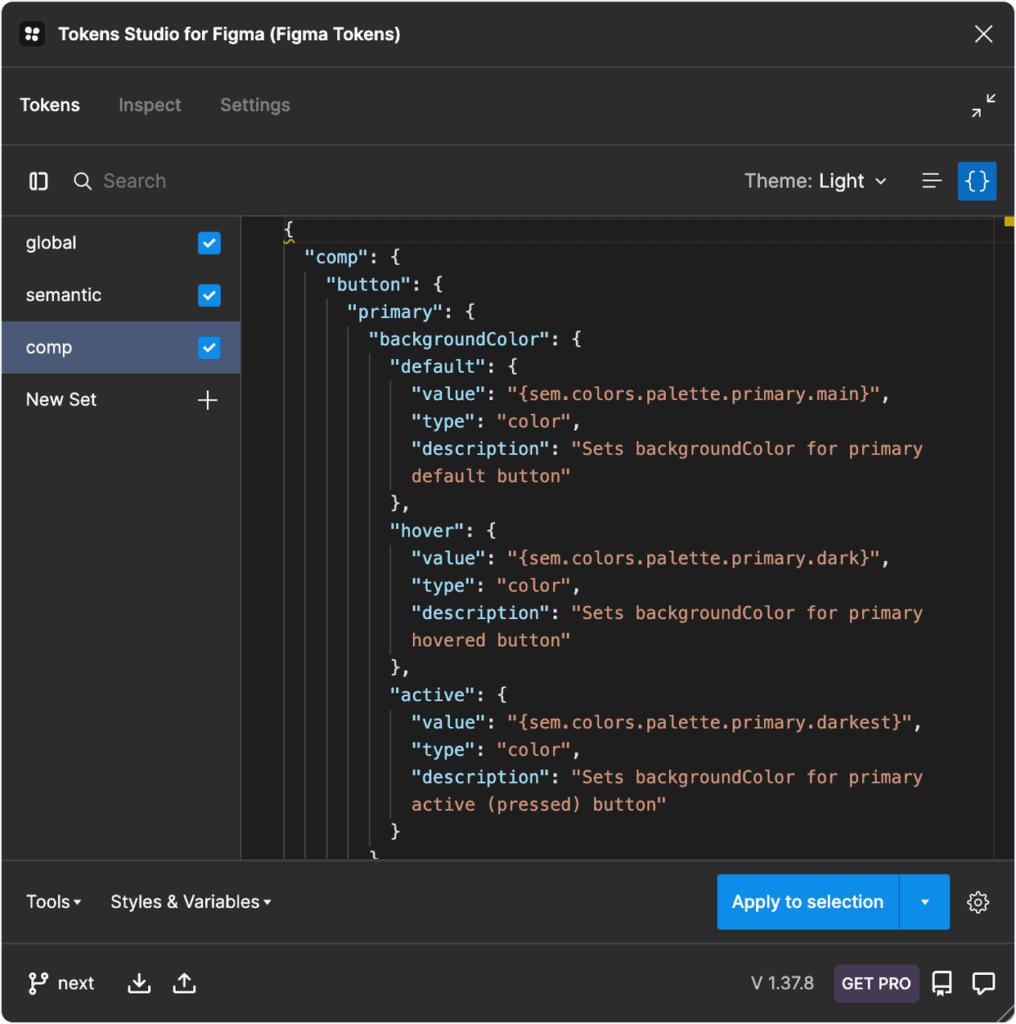Push tokens to remote with upload icon

click(x=184, y=984)
